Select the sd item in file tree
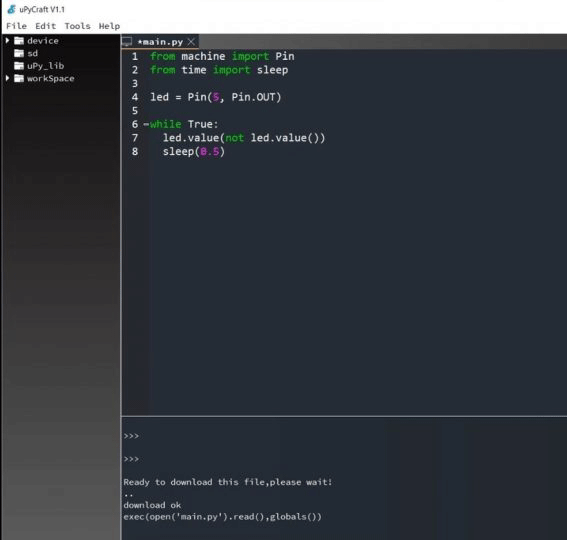Image resolution: width=567 pixels, height=540 pixels. [33, 53]
